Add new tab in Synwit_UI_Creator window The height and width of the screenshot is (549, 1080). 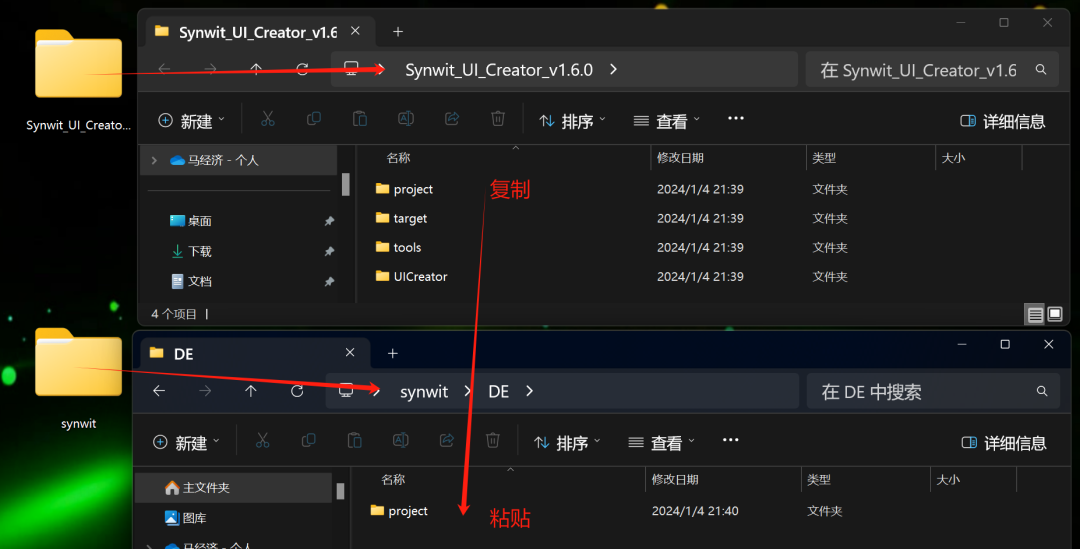tap(398, 32)
